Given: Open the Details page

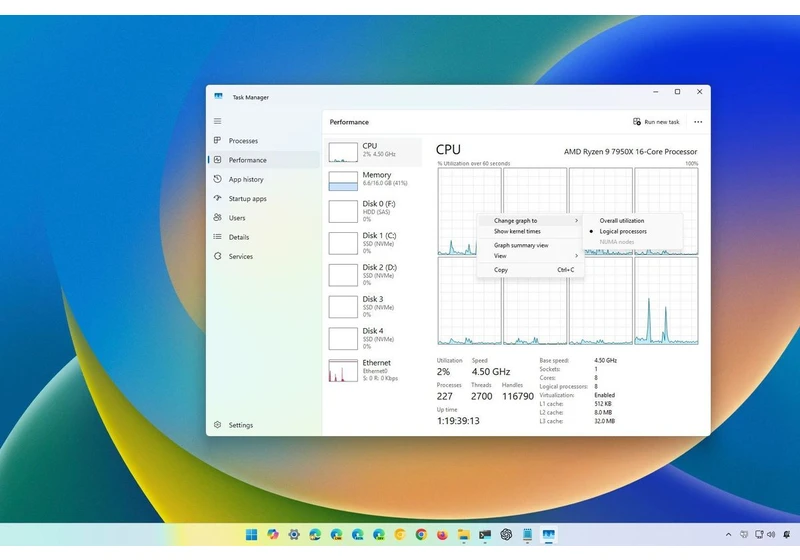Looking at the screenshot, I should pyautogui.click(x=264, y=237).
